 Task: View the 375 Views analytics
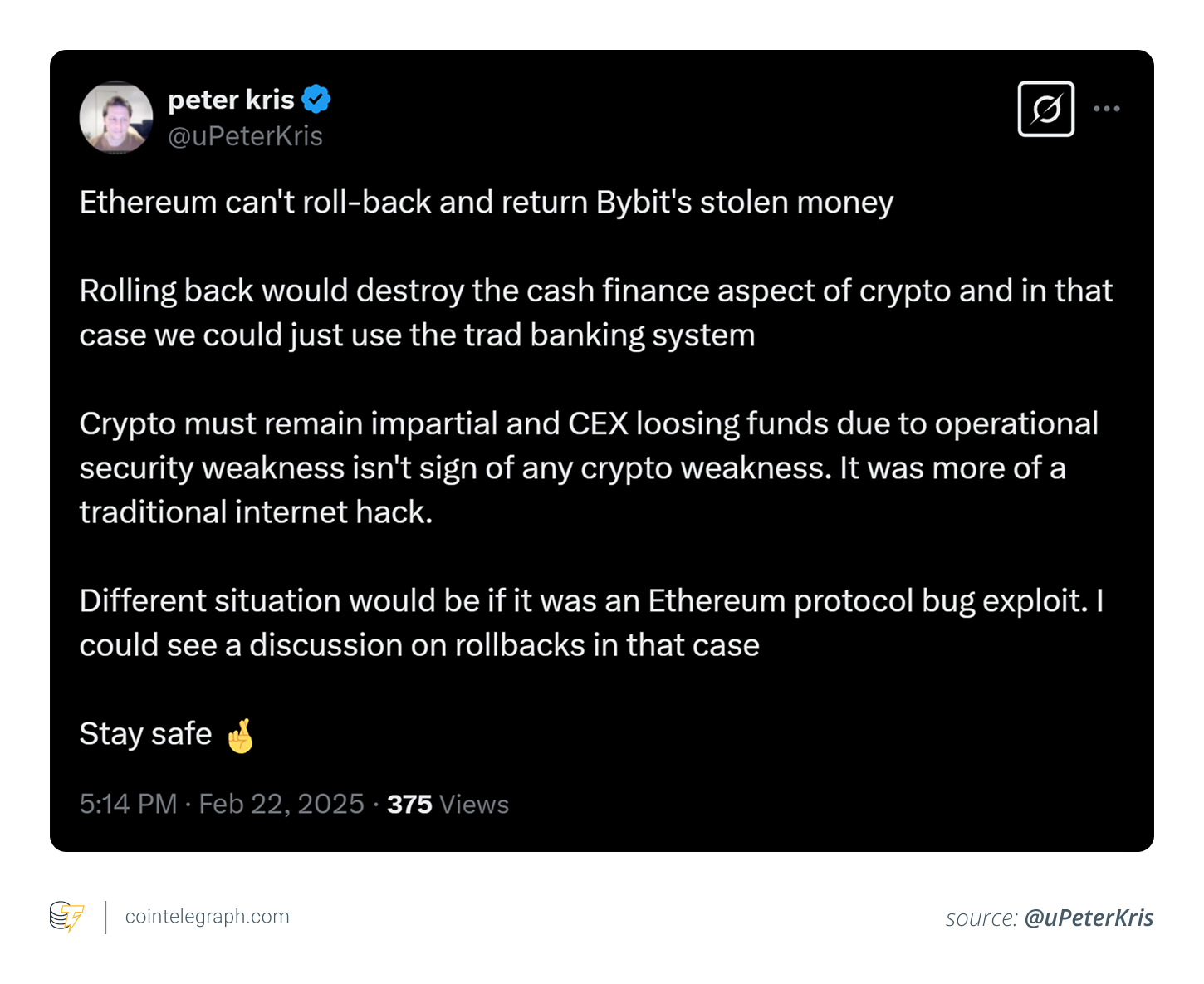446,803
